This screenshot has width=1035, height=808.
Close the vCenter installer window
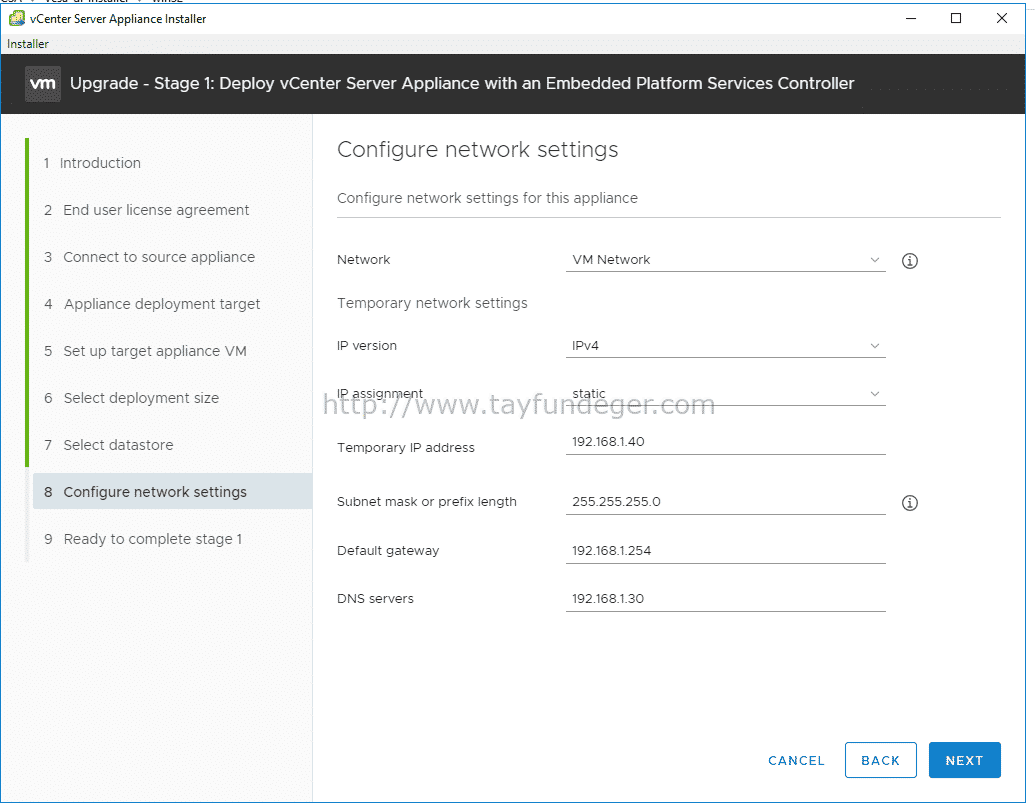click(1001, 18)
